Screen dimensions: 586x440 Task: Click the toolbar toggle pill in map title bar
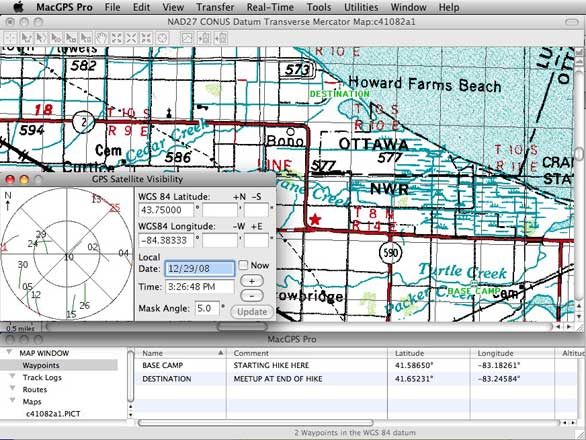572,22
